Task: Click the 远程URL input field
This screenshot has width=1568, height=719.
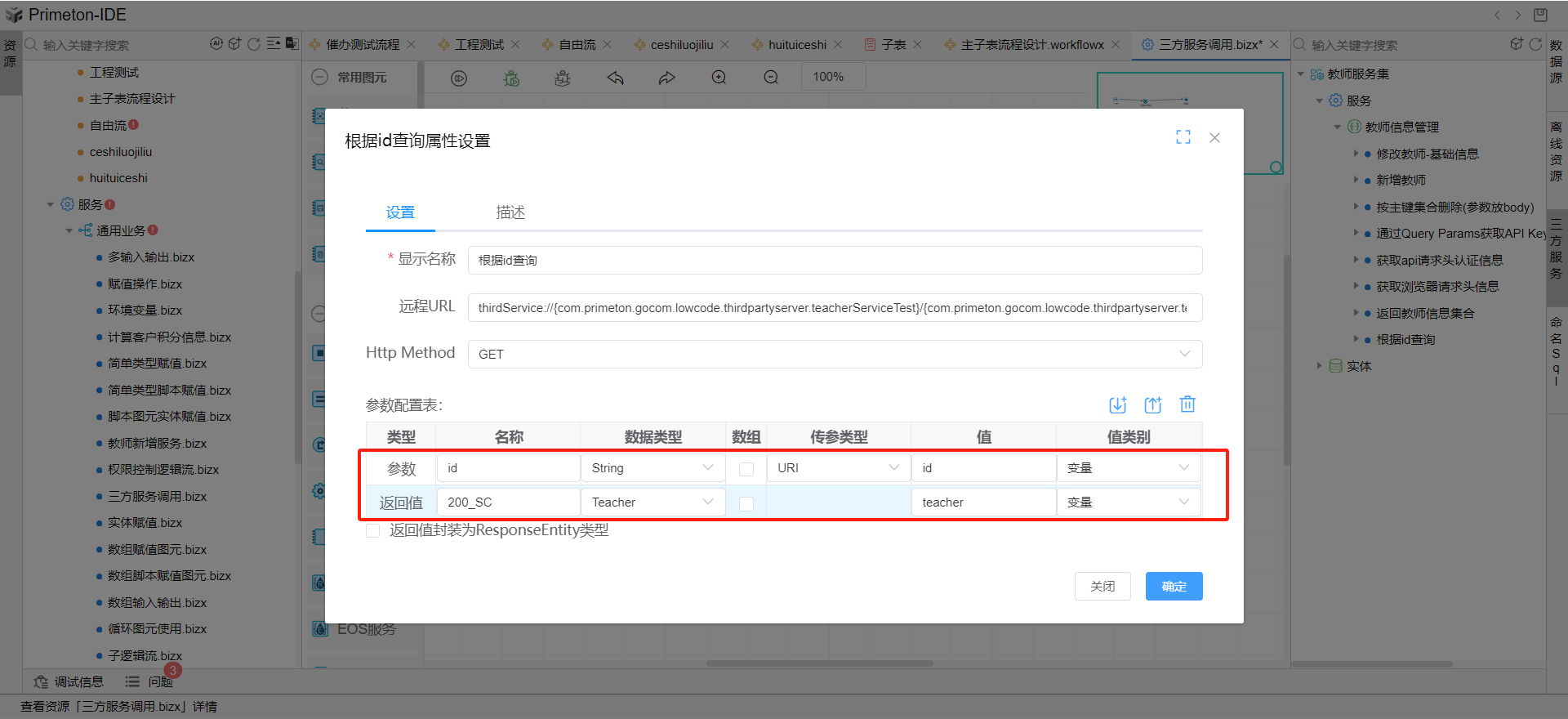Action: pos(834,308)
